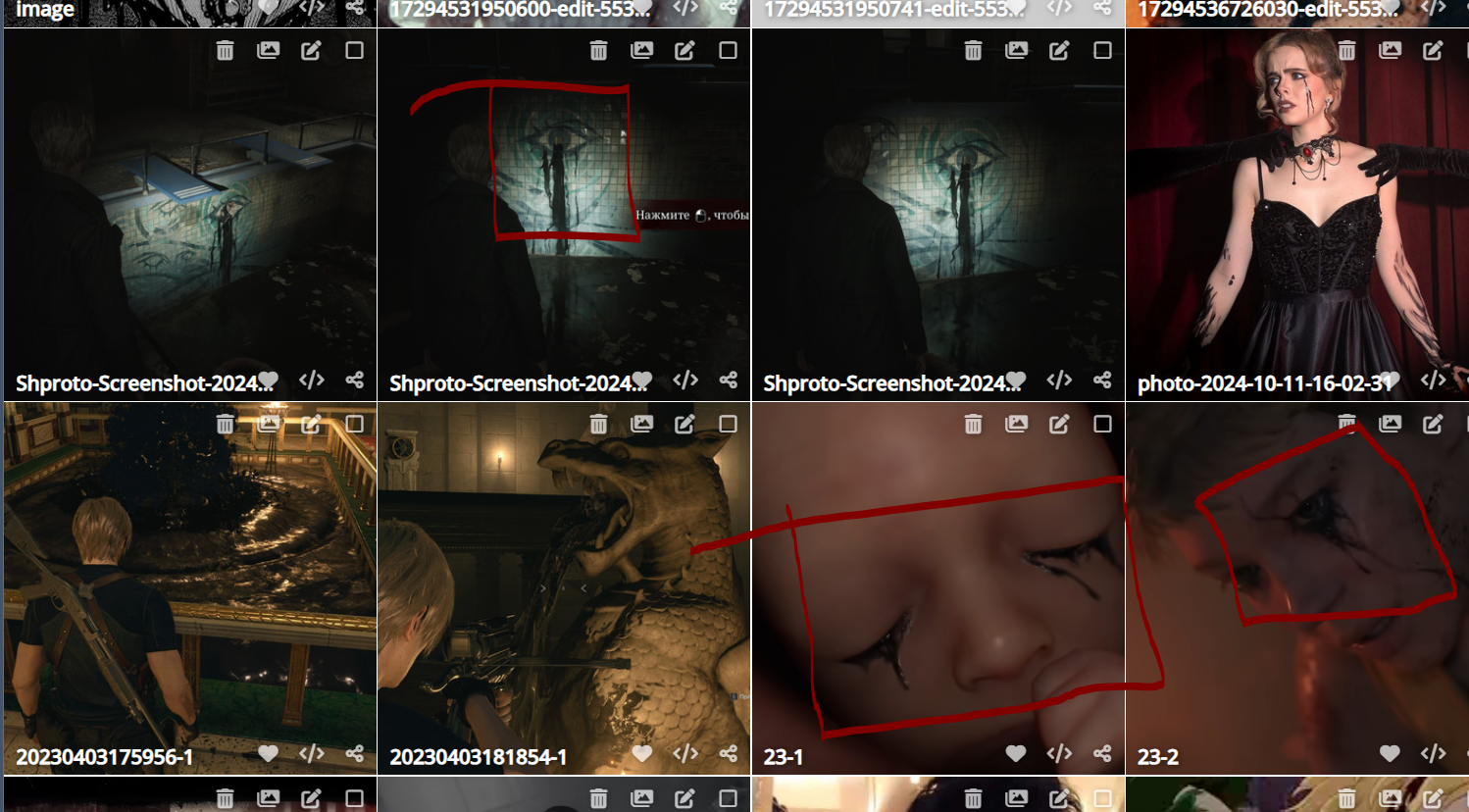This screenshot has width=1469, height=812.
Task: Open the blonde woman in black dress photo
Action: pyautogui.click(x=1296, y=215)
